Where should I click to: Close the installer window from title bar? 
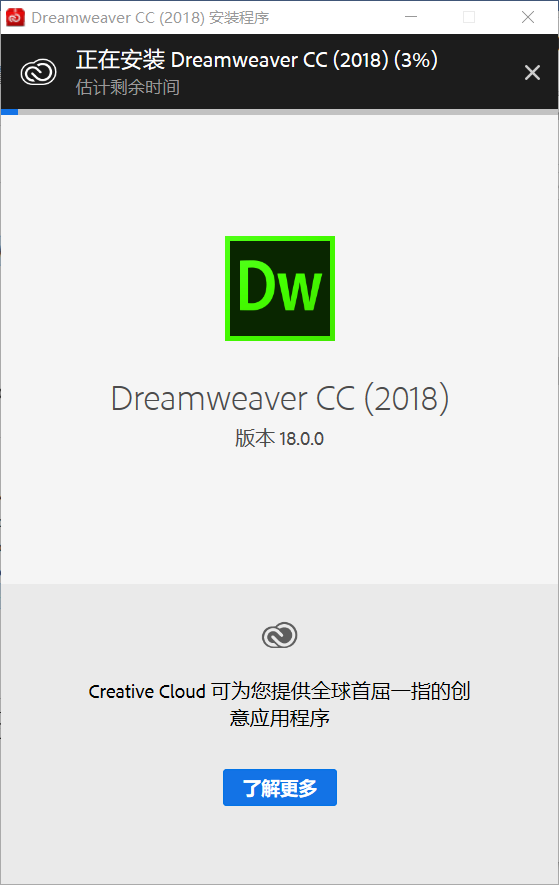(528, 17)
